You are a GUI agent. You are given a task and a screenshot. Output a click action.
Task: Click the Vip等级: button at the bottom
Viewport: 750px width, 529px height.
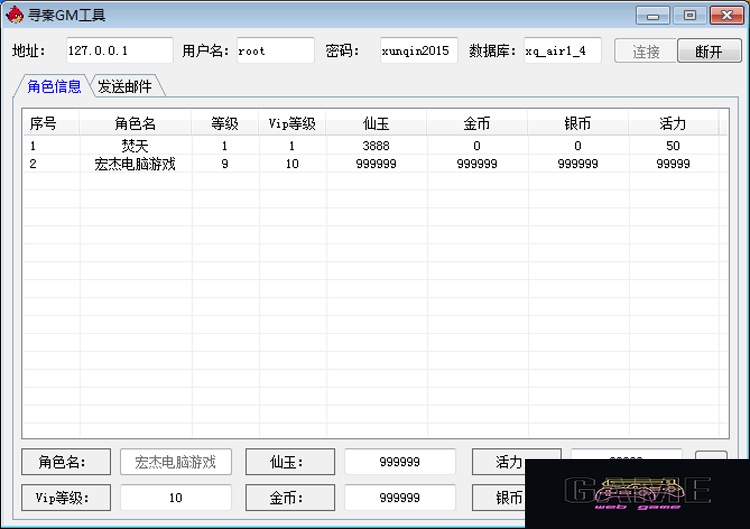66,497
